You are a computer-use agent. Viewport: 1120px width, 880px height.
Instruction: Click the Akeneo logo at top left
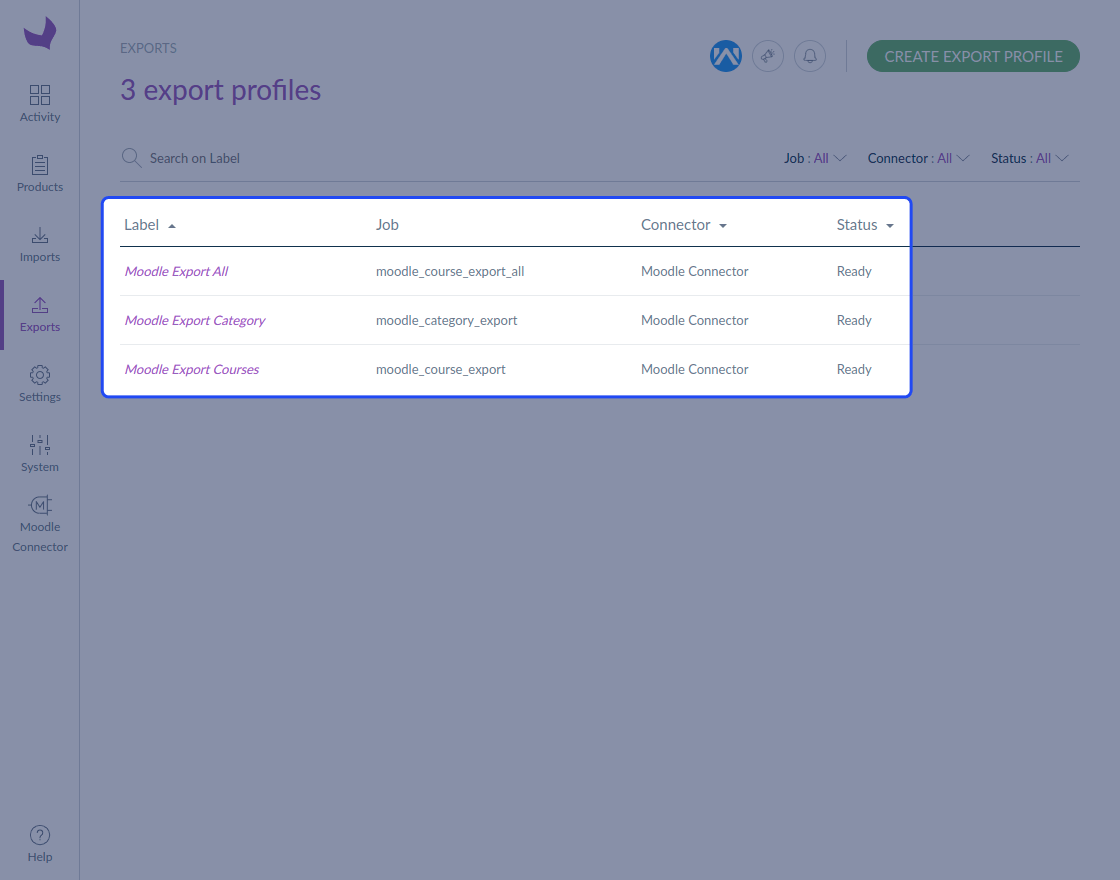click(x=40, y=33)
